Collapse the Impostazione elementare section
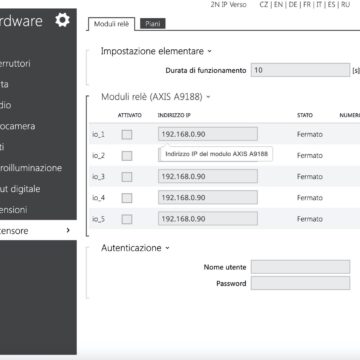 pyautogui.click(x=210, y=51)
